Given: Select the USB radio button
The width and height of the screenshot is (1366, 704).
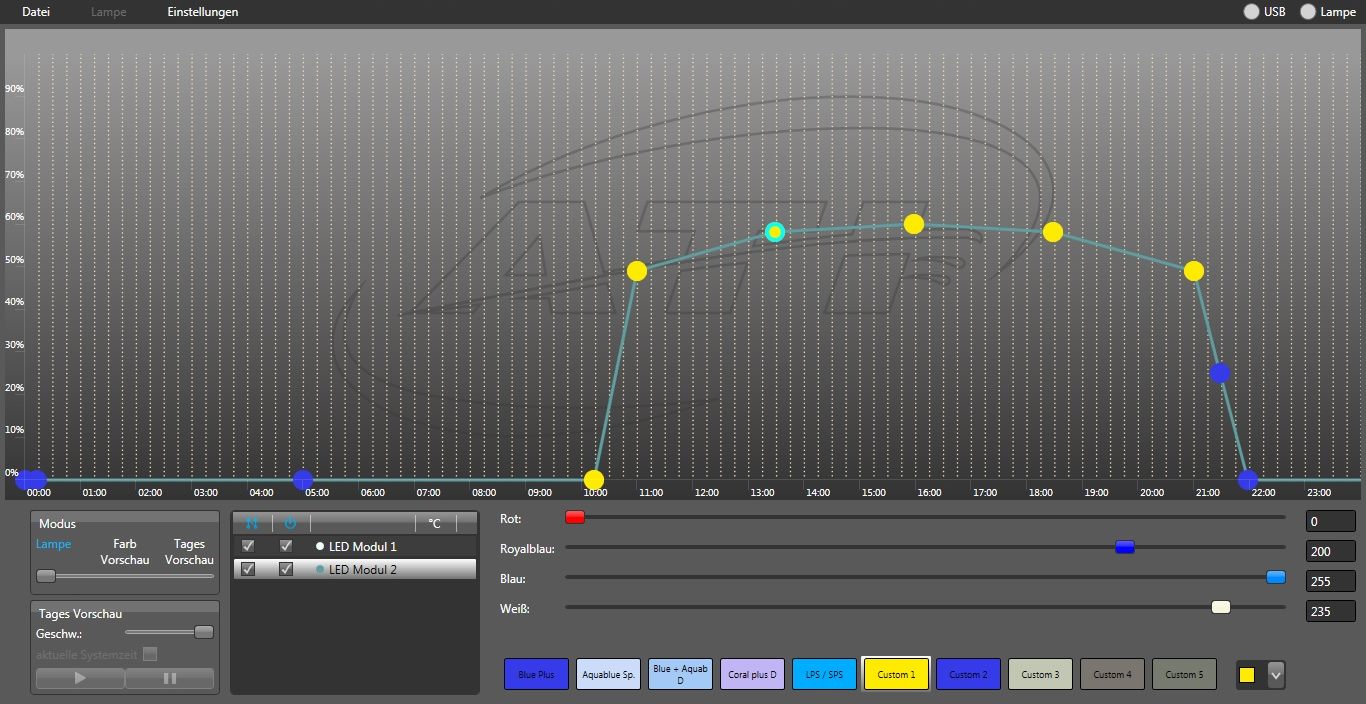Looking at the screenshot, I should pos(1251,12).
